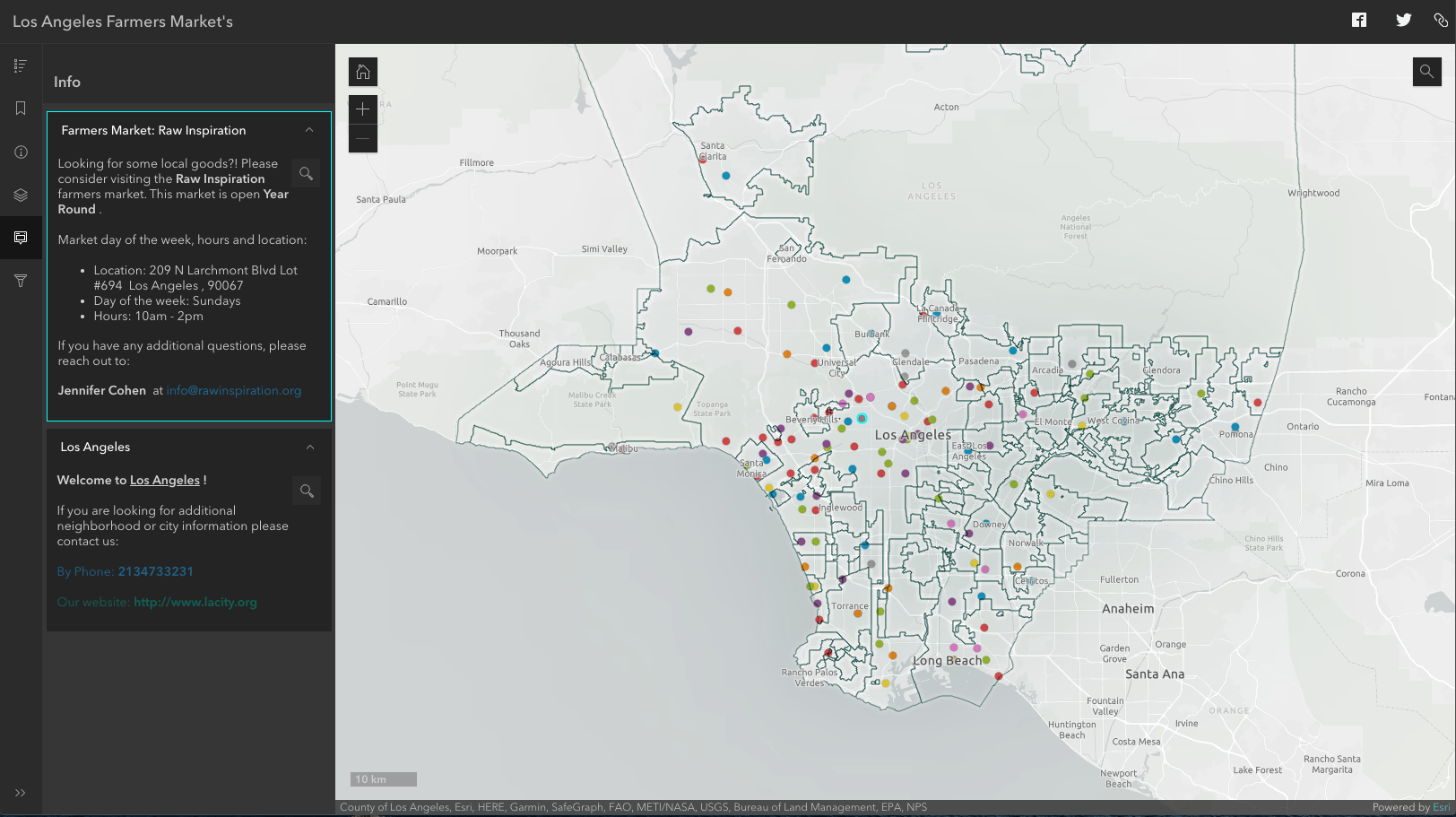
Task: Click the Ontario map label
Action: pyautogui.click(x=1303, y=427)
